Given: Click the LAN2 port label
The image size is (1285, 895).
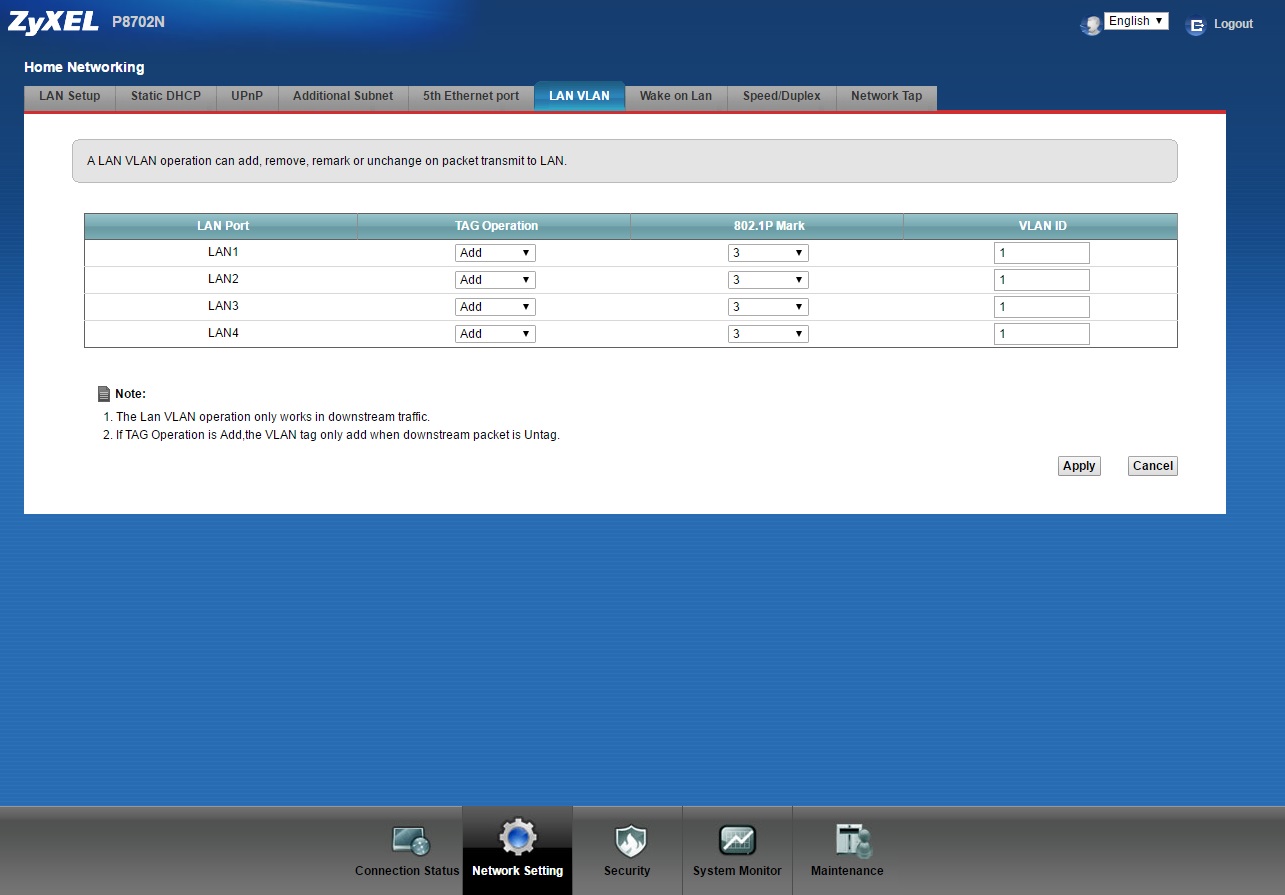Looking at the screenshot, I should tap(223, 279).
